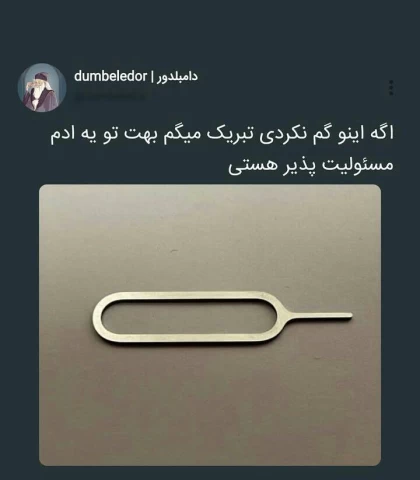Open the blurred username handle below the name

111,96
